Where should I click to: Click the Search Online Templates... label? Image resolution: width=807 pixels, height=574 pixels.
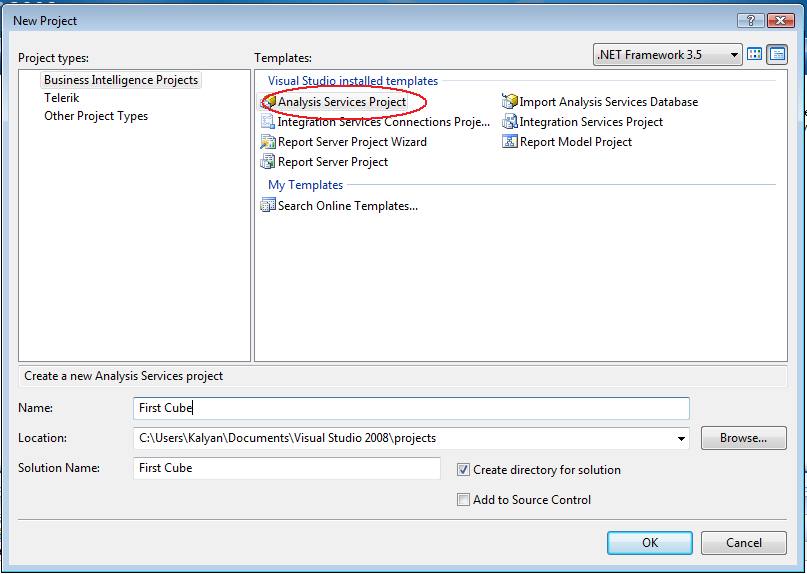(x=348, y=206)
